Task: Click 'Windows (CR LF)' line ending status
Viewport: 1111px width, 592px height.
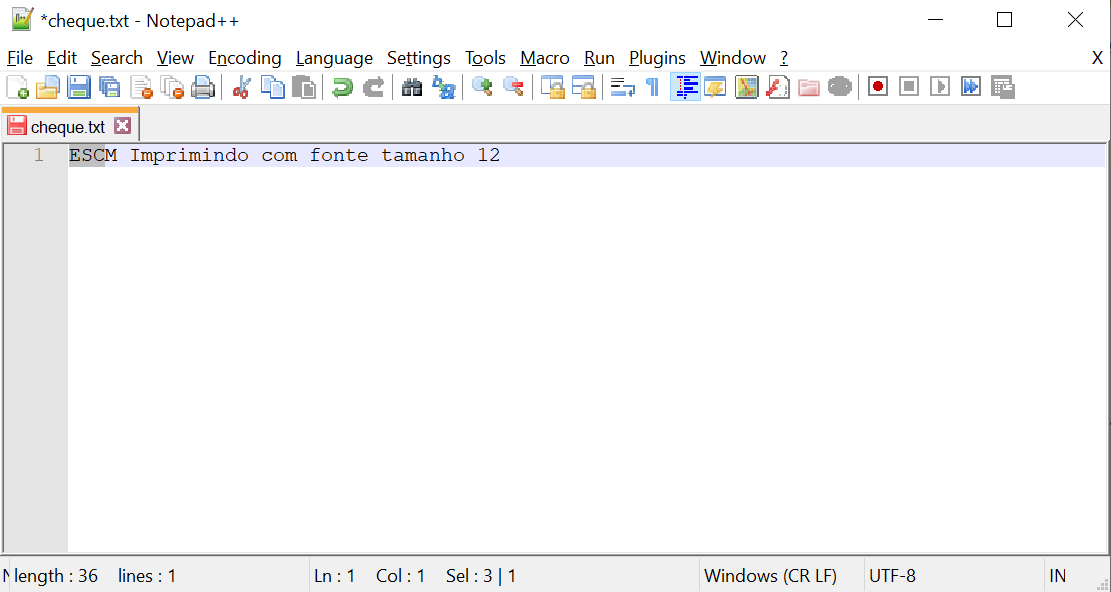Action: (770, 576)
